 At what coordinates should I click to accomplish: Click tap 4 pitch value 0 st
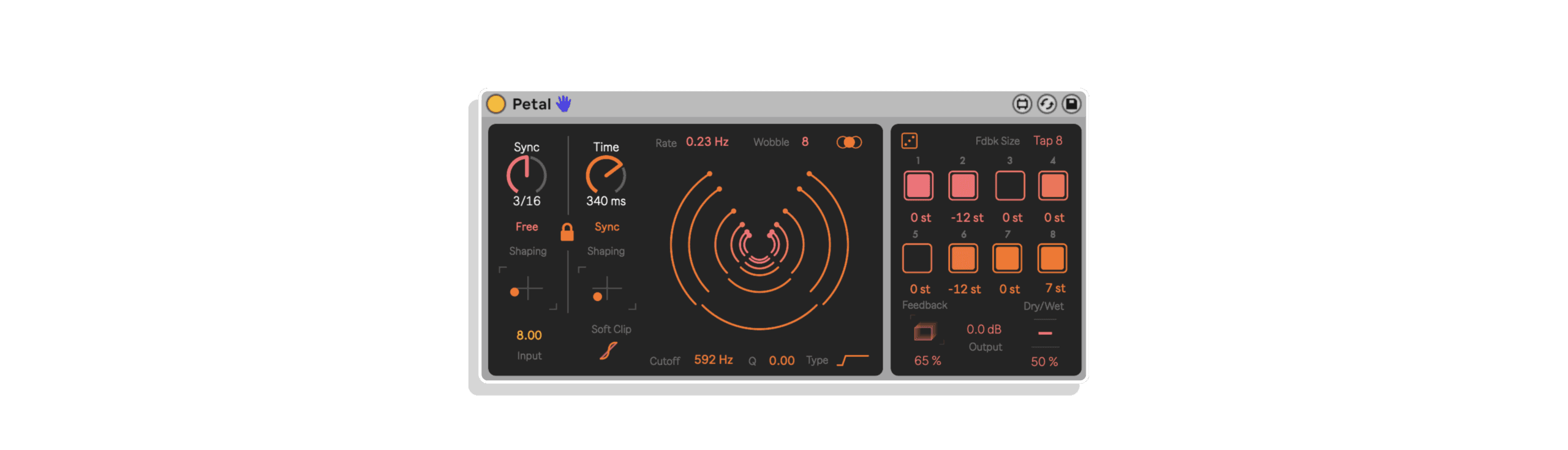pyautogui.click(x=1054, y=218)
